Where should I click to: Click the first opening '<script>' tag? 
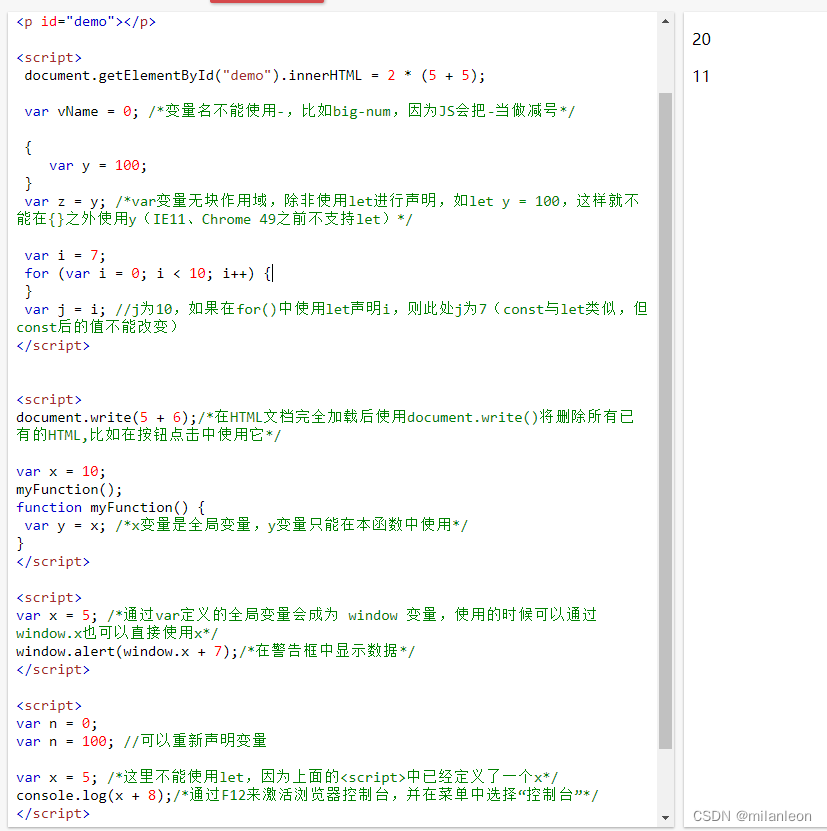[x=49, y=57]
